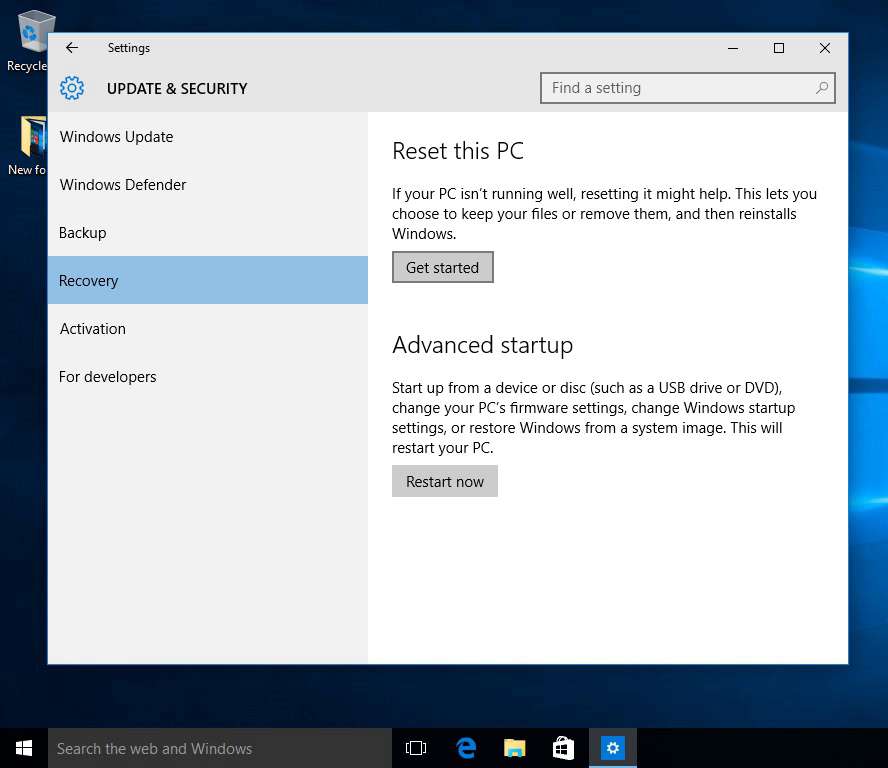The image size is (888, 768).
Task: Click the search magnifier in Find a setting
Action: point(821,88)
